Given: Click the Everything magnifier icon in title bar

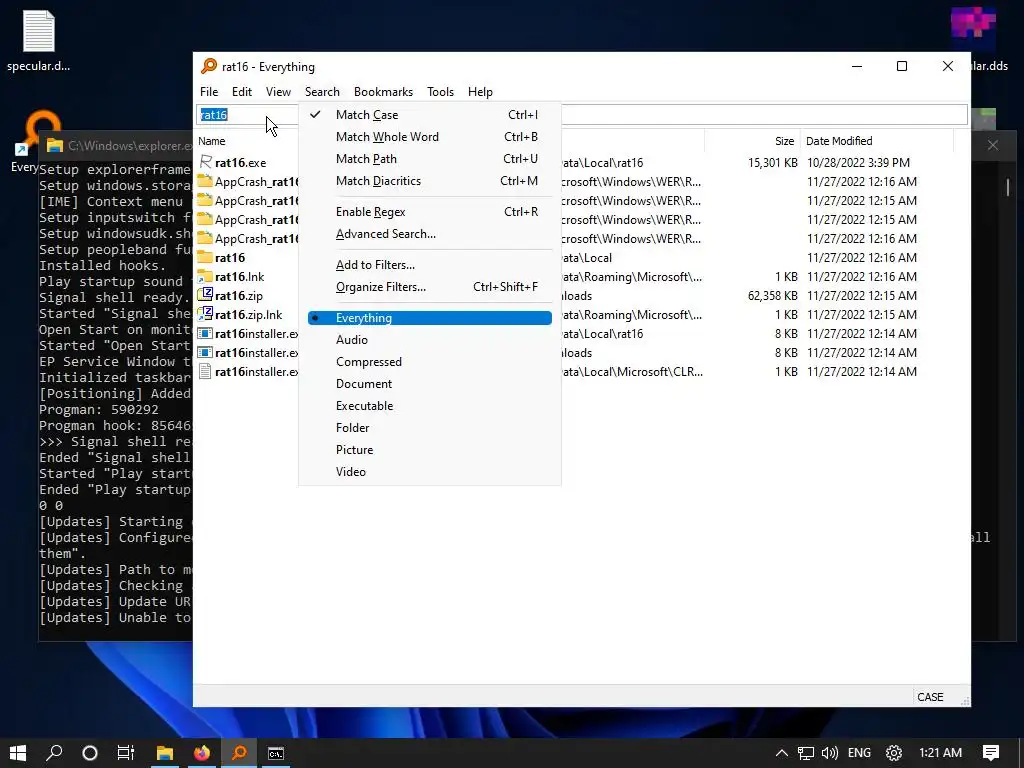Looking at the screenshot, I should pos(209,66).
